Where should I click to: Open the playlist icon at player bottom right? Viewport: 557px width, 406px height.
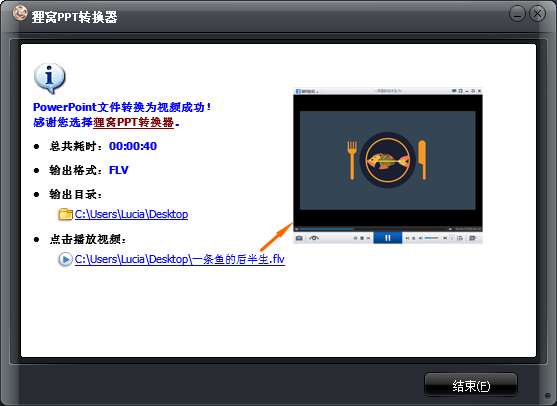coord(473,238)
